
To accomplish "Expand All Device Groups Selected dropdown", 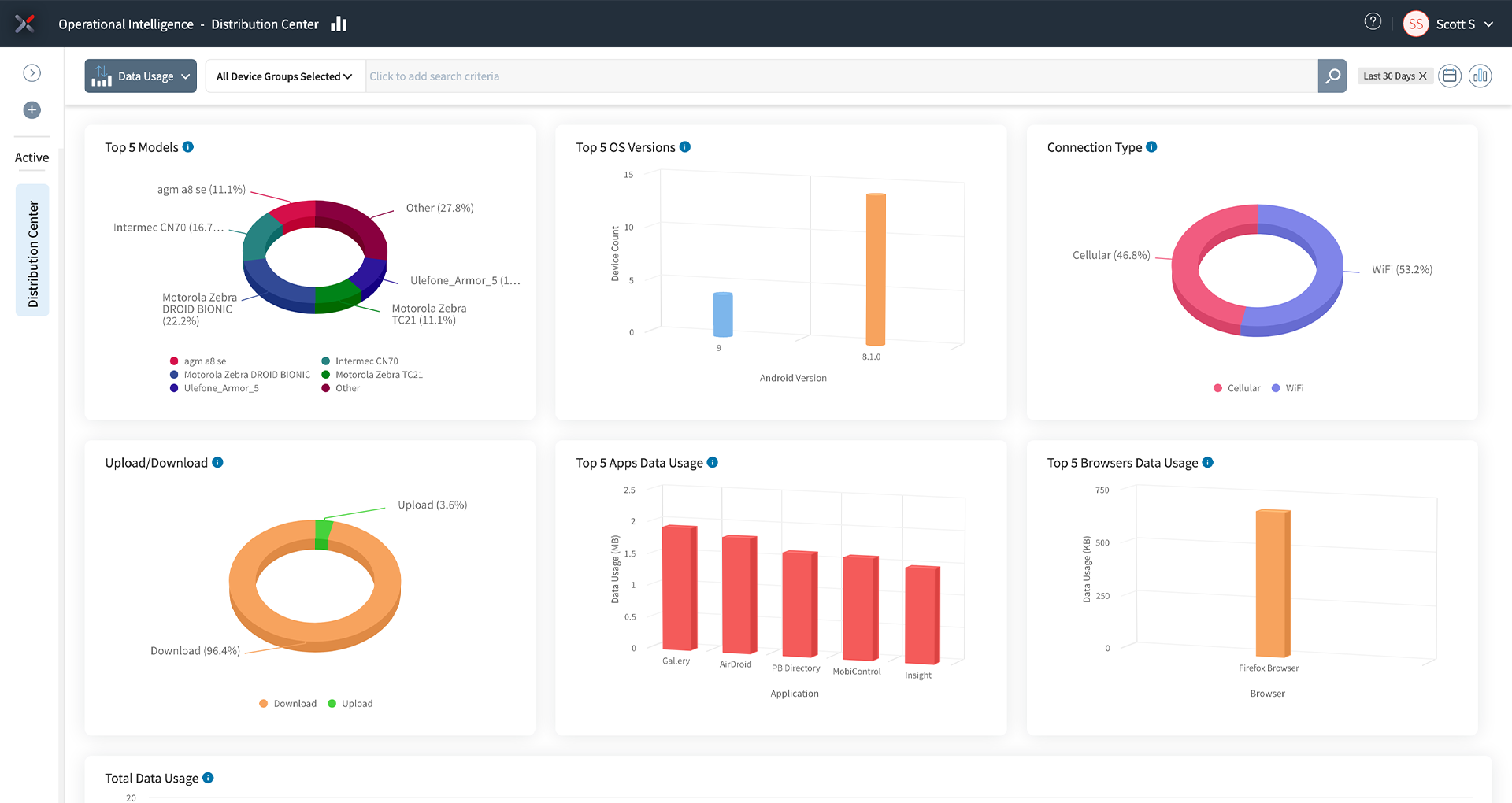I will (284, 76).
